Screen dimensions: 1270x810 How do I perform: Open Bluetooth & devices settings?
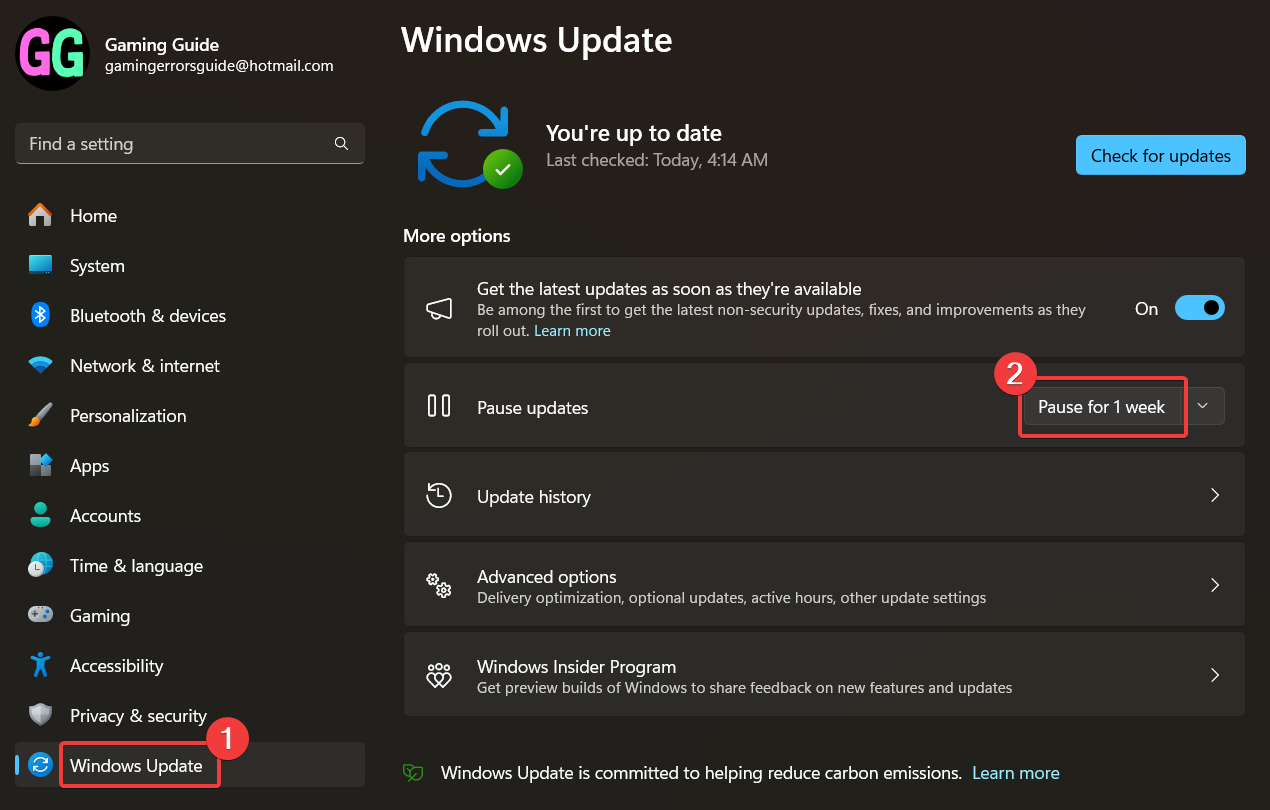190,316
